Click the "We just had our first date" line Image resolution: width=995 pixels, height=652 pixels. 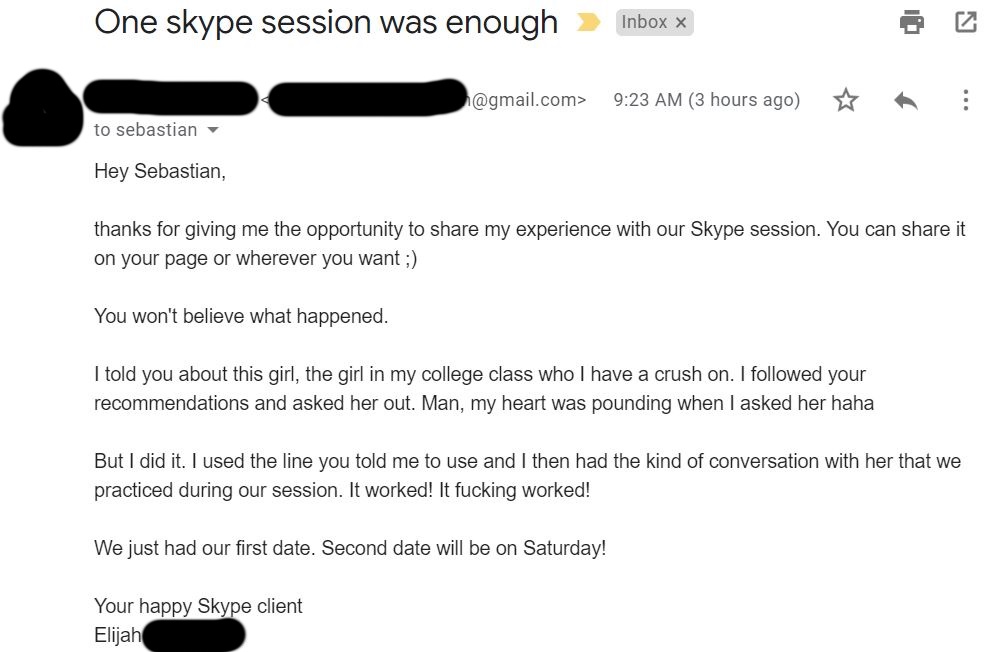click(x=350, y=549)
